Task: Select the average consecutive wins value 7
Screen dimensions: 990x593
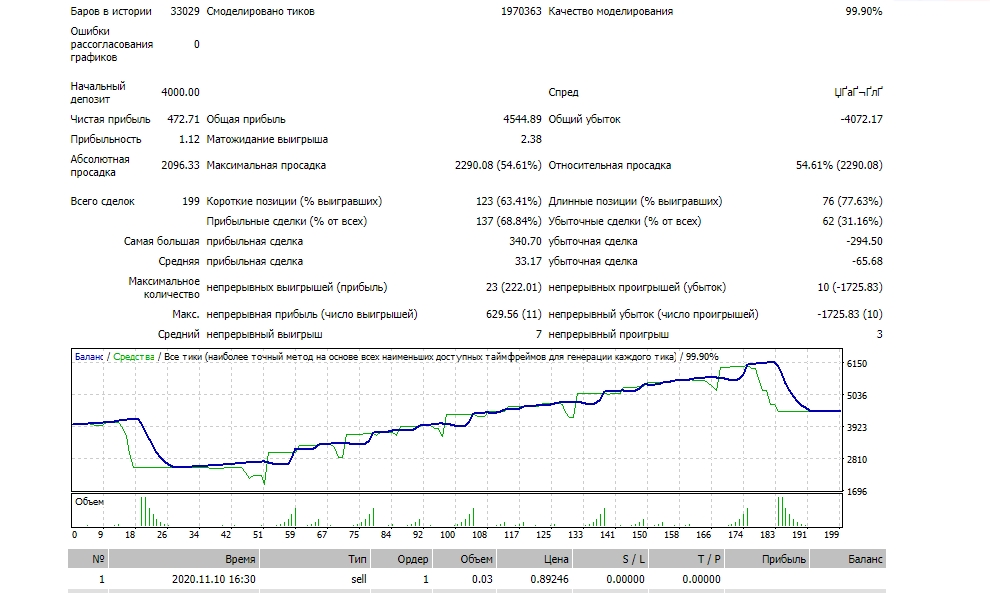Action: pos(539,335)
